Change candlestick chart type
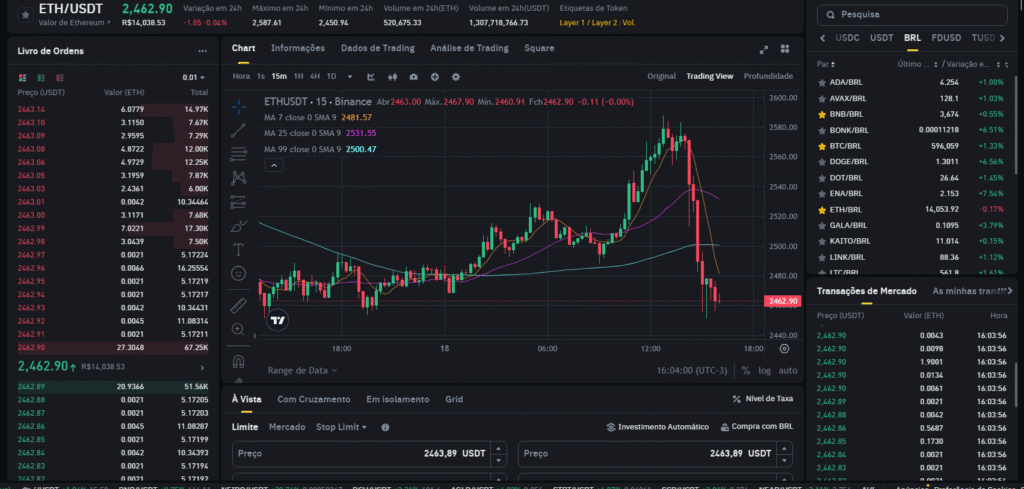 (x=392, y=76)
